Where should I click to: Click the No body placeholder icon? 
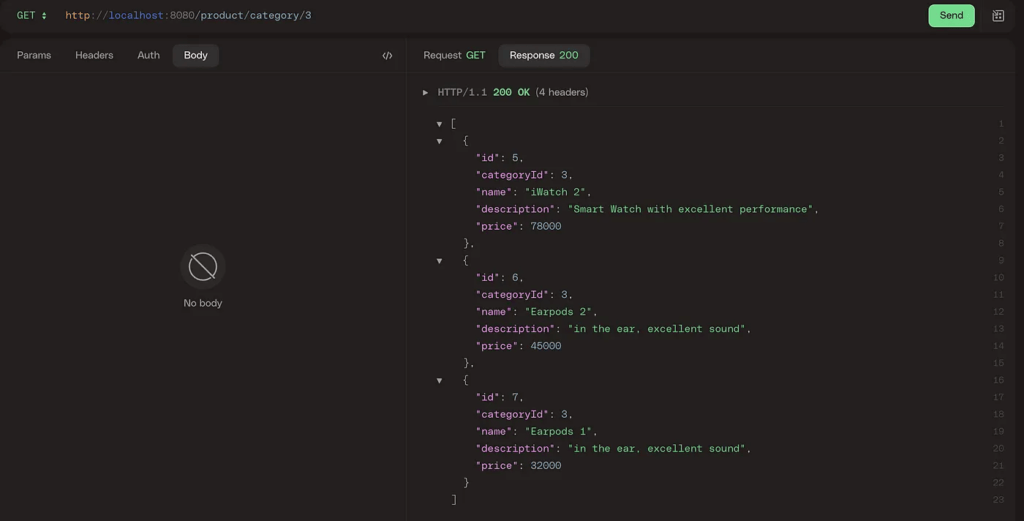coord(203,267)
